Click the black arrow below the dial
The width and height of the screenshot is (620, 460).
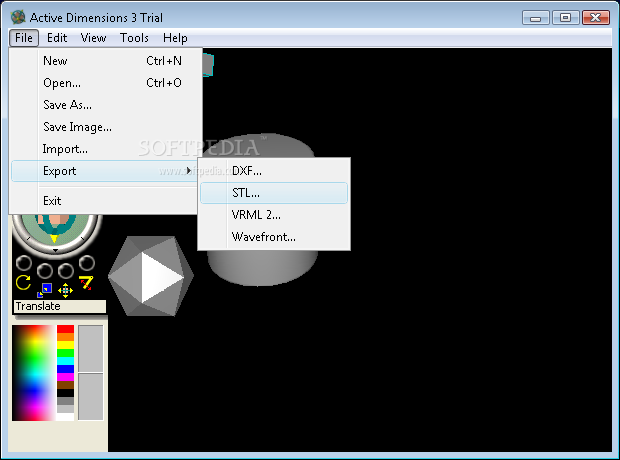coord(55,250)
